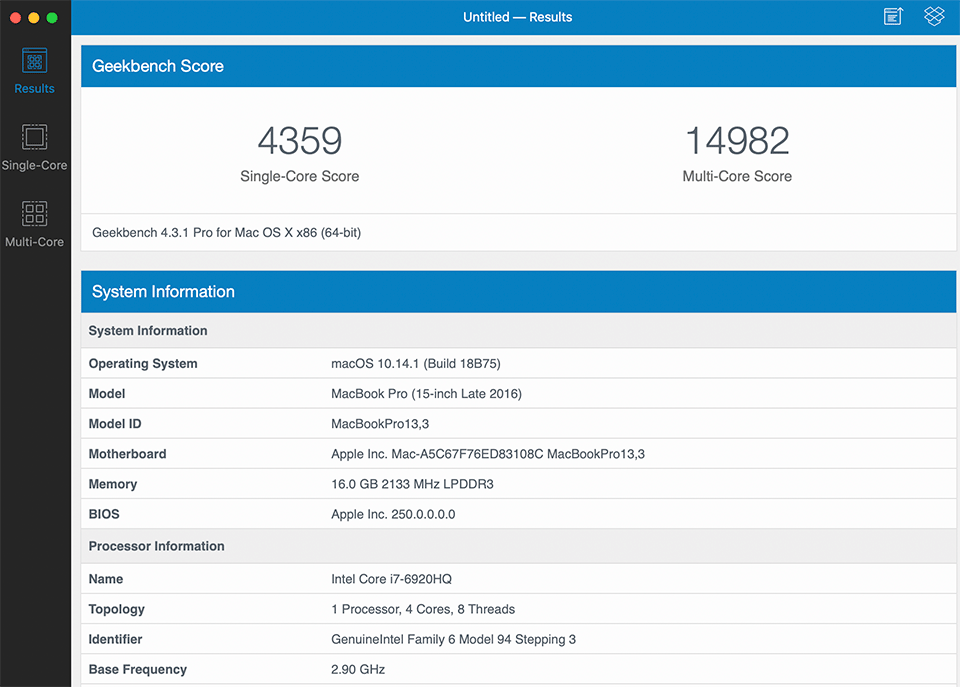Click the BIOS row label
Image resolution: width=960 pixels, height=687 pixels.
click(x=104, y=514)
